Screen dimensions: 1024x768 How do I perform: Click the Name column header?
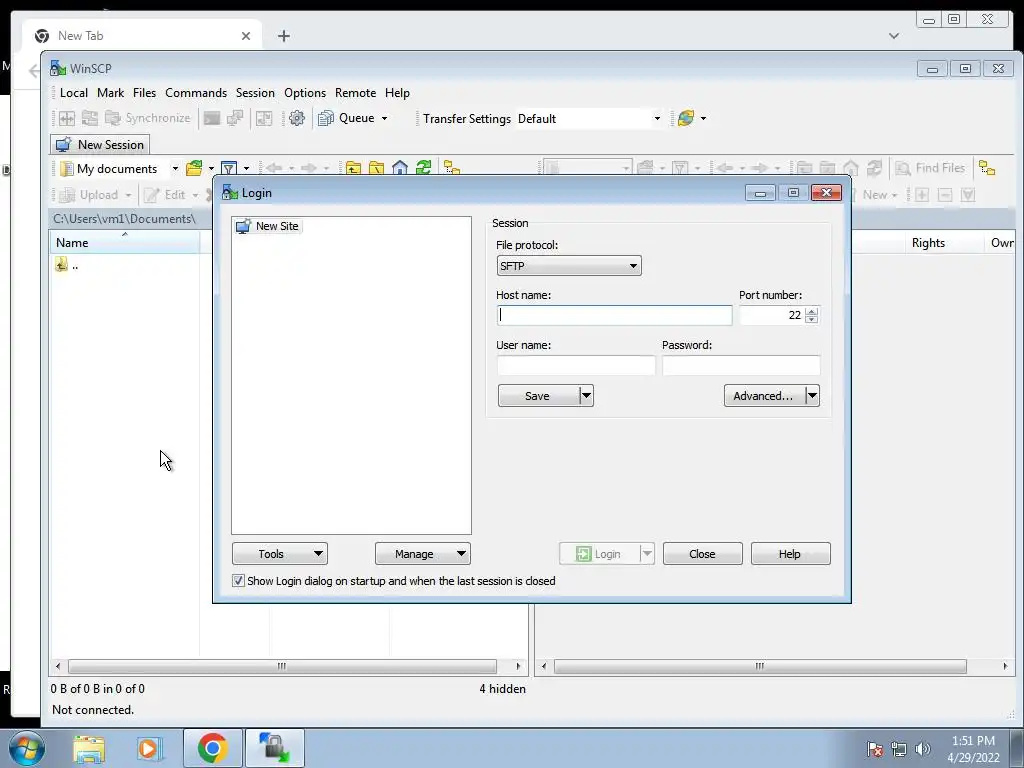pyautogui.click(x=124, y=243)
